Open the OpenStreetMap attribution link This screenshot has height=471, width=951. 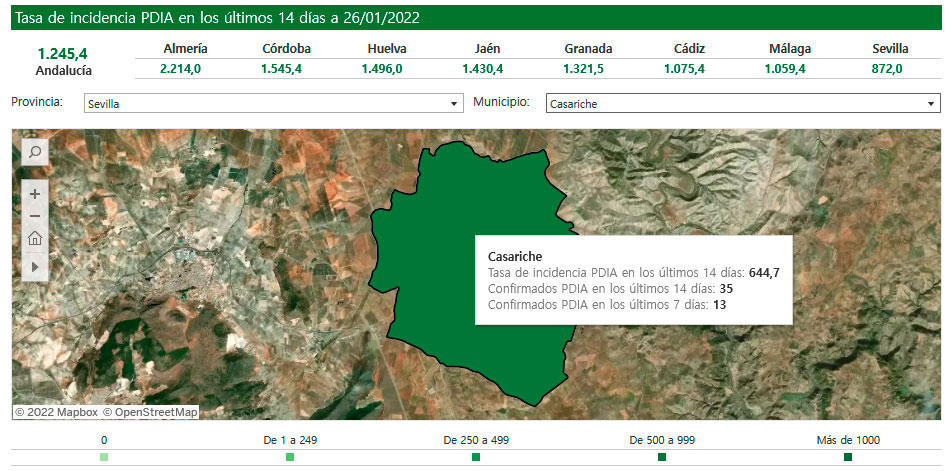tap(150, 412)
